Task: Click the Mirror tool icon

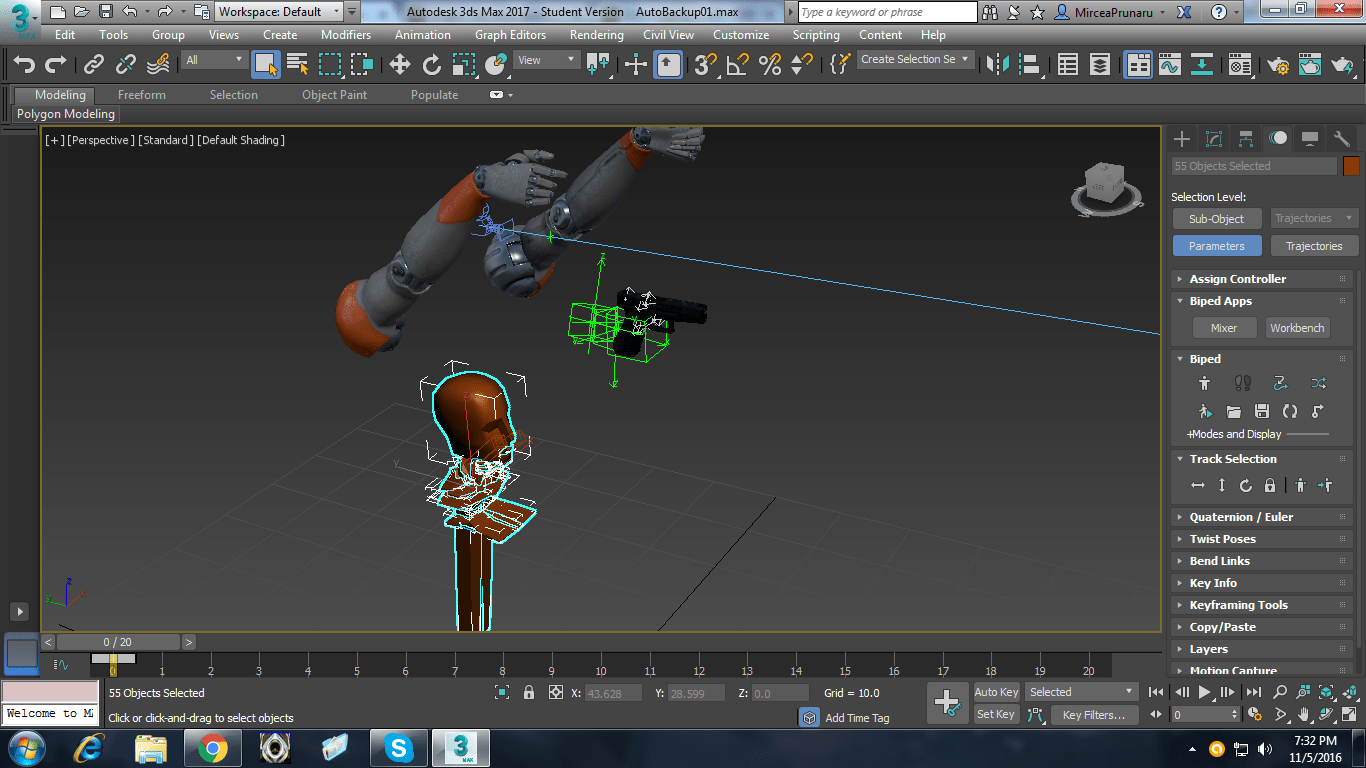Action: [997, 65]
